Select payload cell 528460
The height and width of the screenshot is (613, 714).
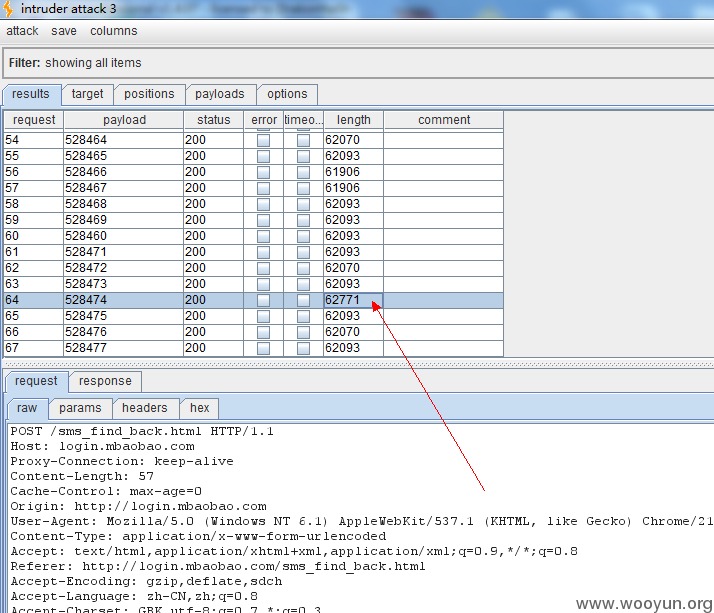[x=123, y=236]
